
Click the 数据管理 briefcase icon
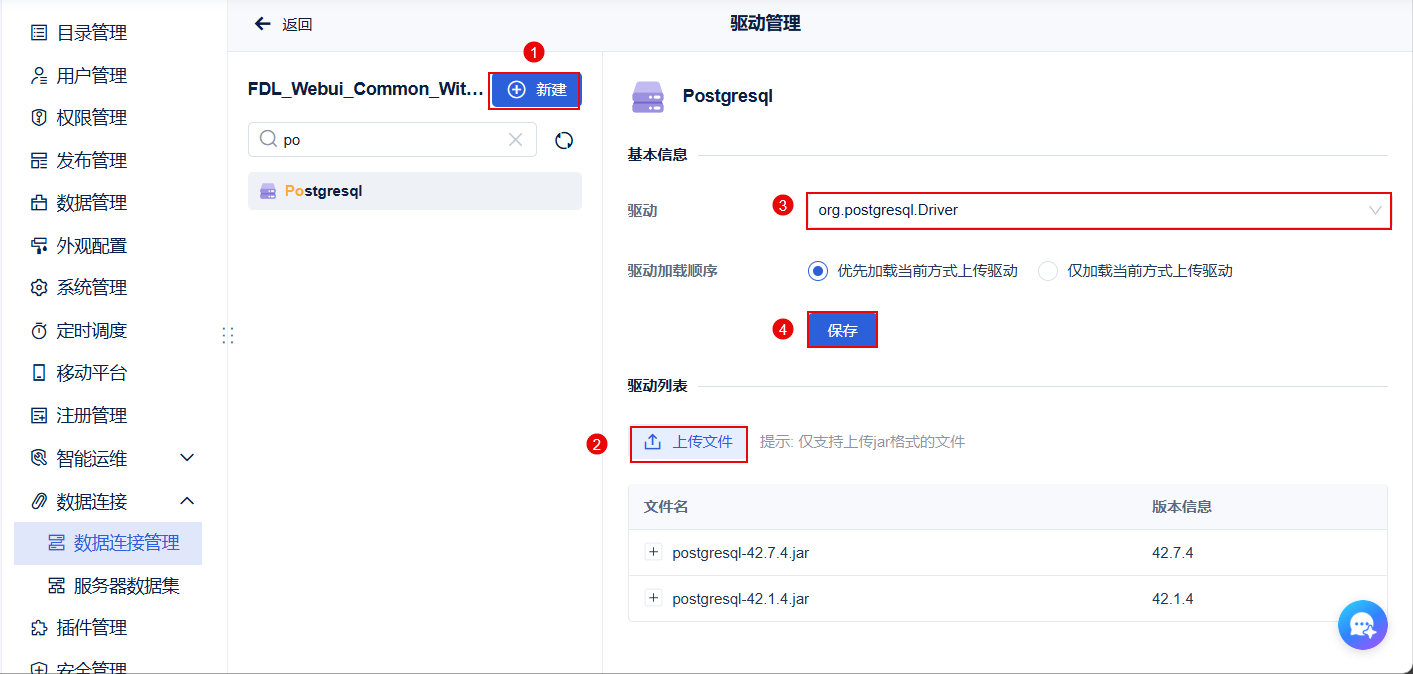[x=39, y=203]
